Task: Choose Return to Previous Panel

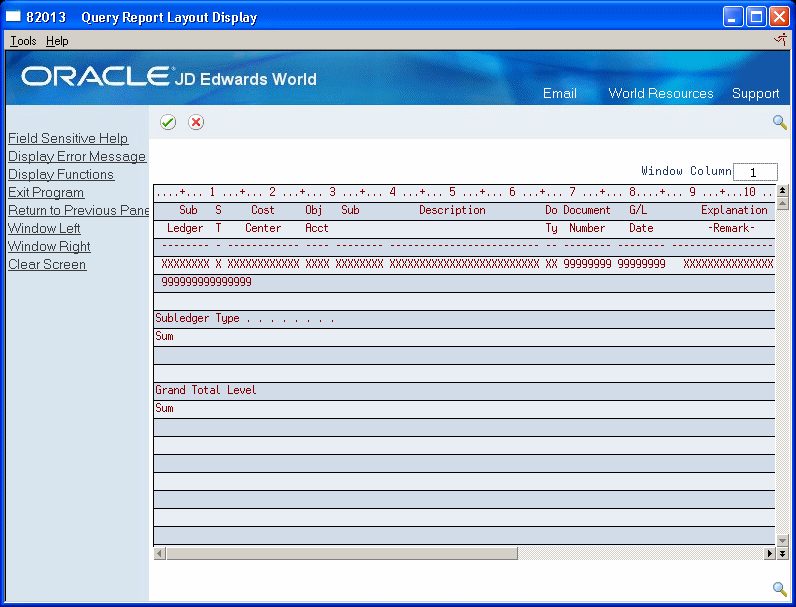Action: (78, 210)
